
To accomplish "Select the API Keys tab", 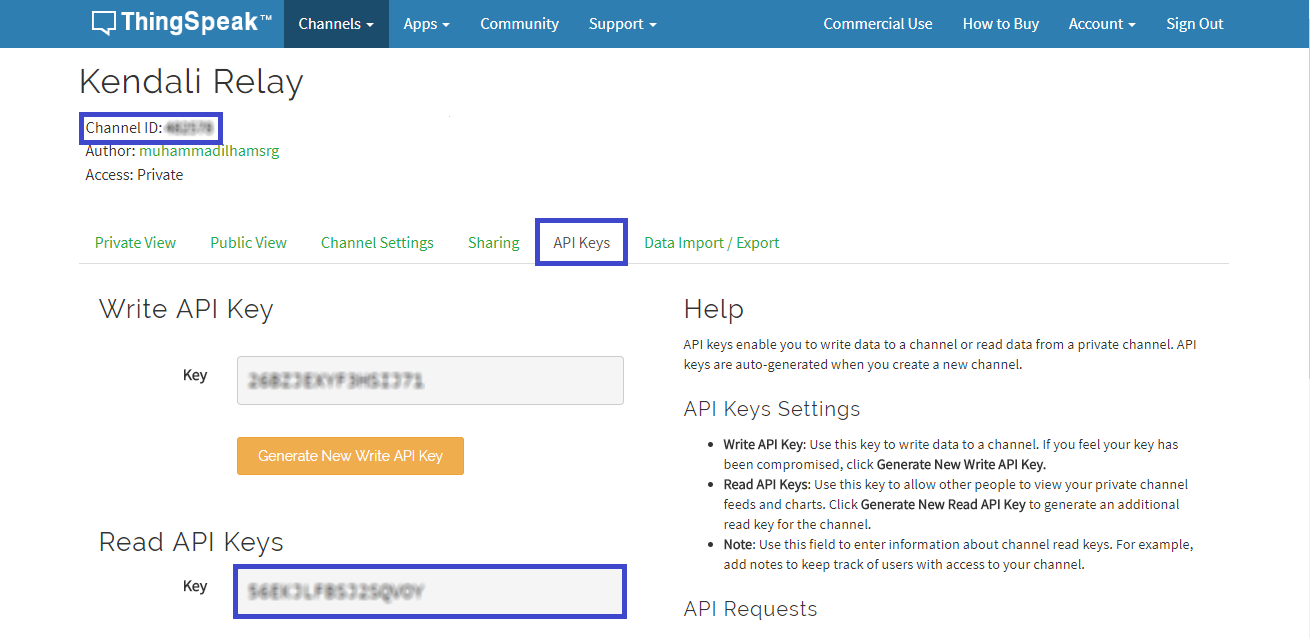I will [x=582, y=243].
